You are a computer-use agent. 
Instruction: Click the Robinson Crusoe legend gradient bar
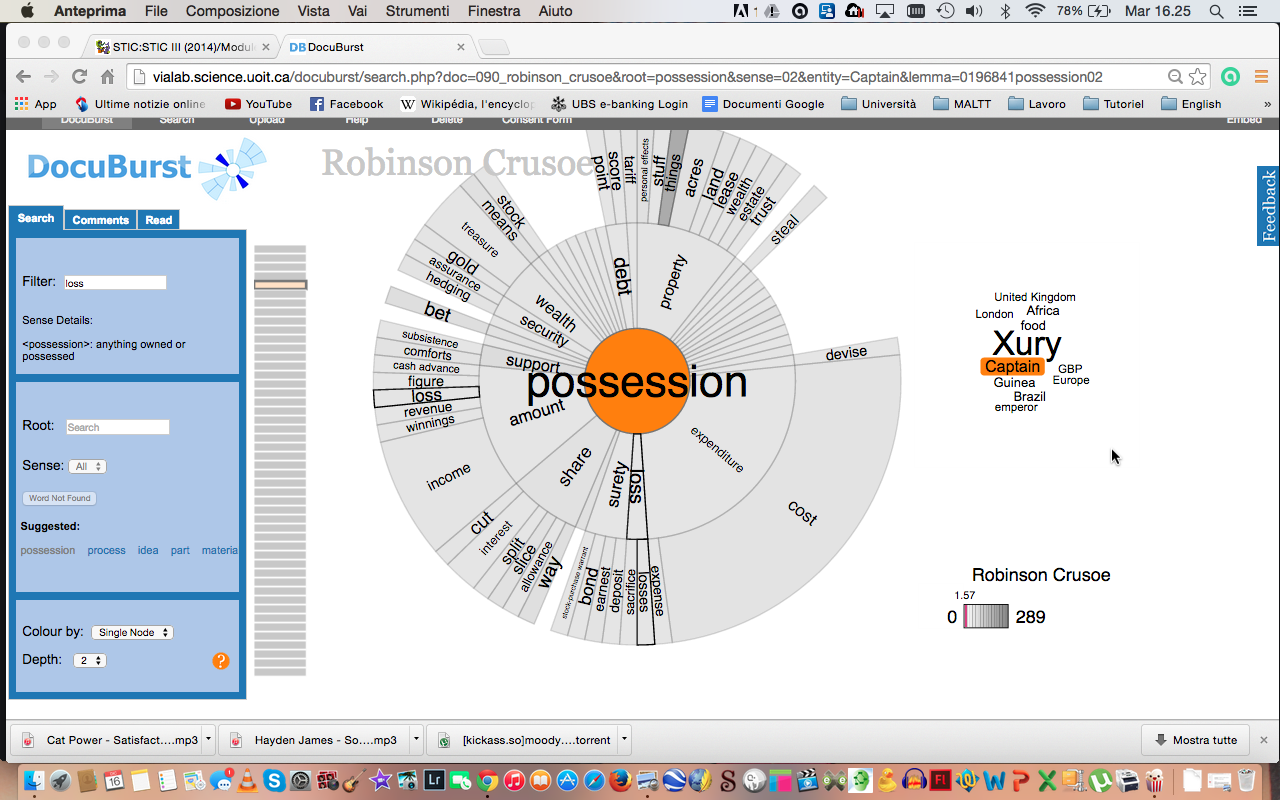coord(986,617)
